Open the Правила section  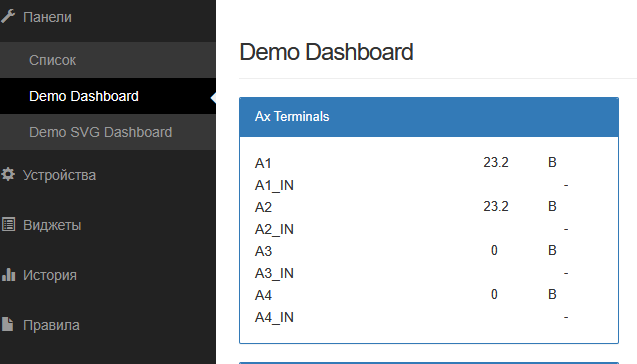pos(51,325)
